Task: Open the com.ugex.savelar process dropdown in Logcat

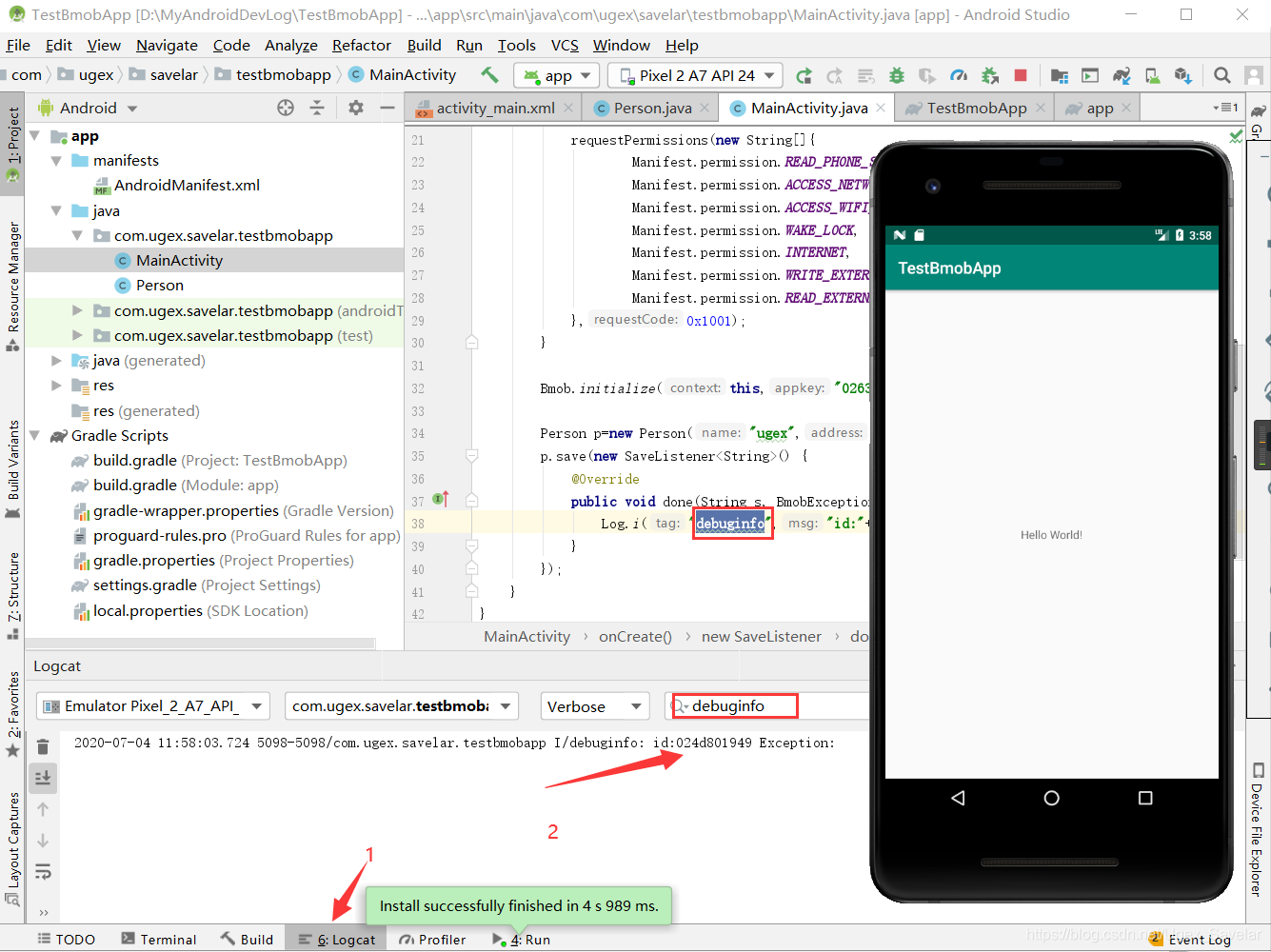Action: pos(402,705)
